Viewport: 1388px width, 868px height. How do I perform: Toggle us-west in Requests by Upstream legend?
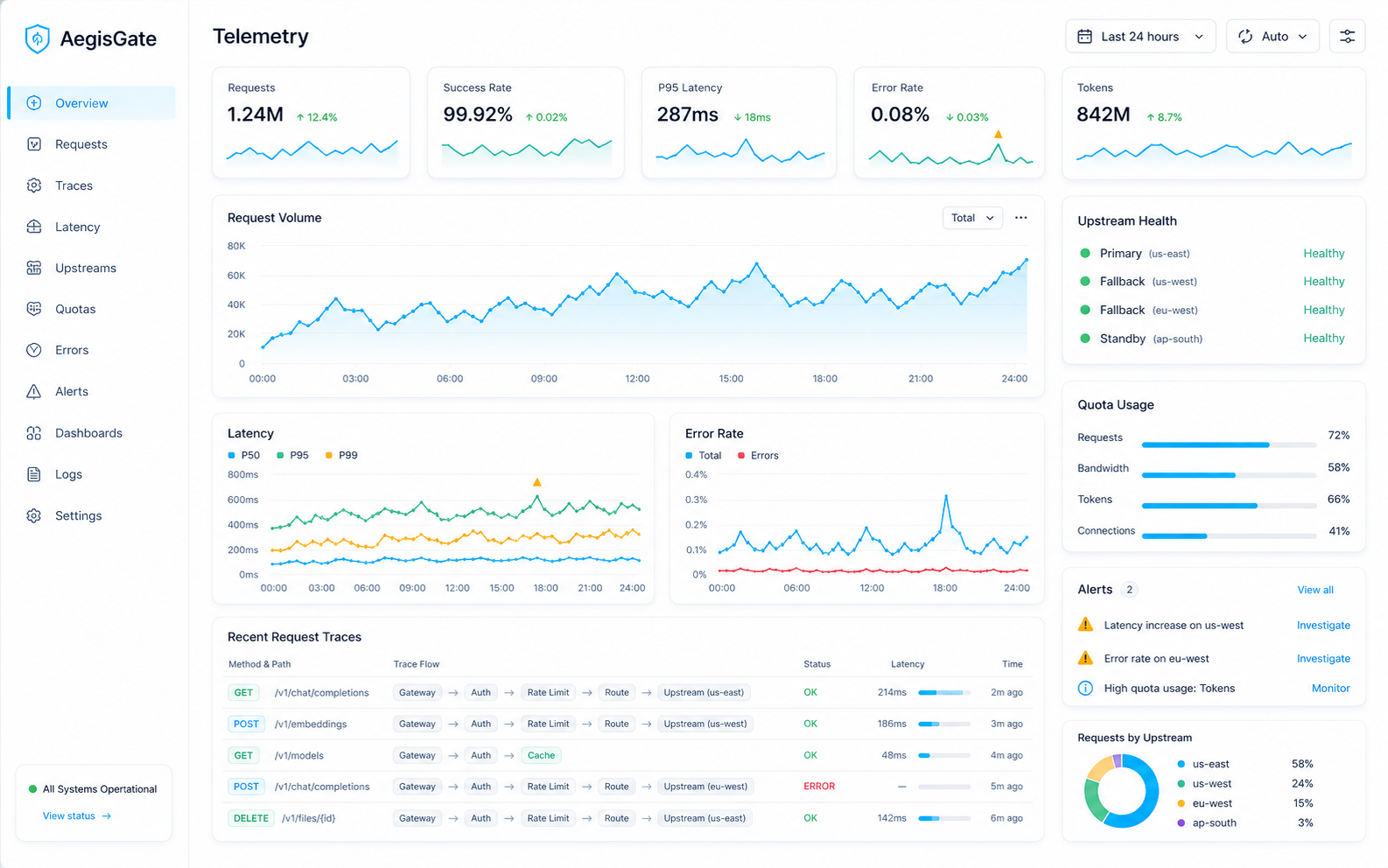pos(1204,783)
